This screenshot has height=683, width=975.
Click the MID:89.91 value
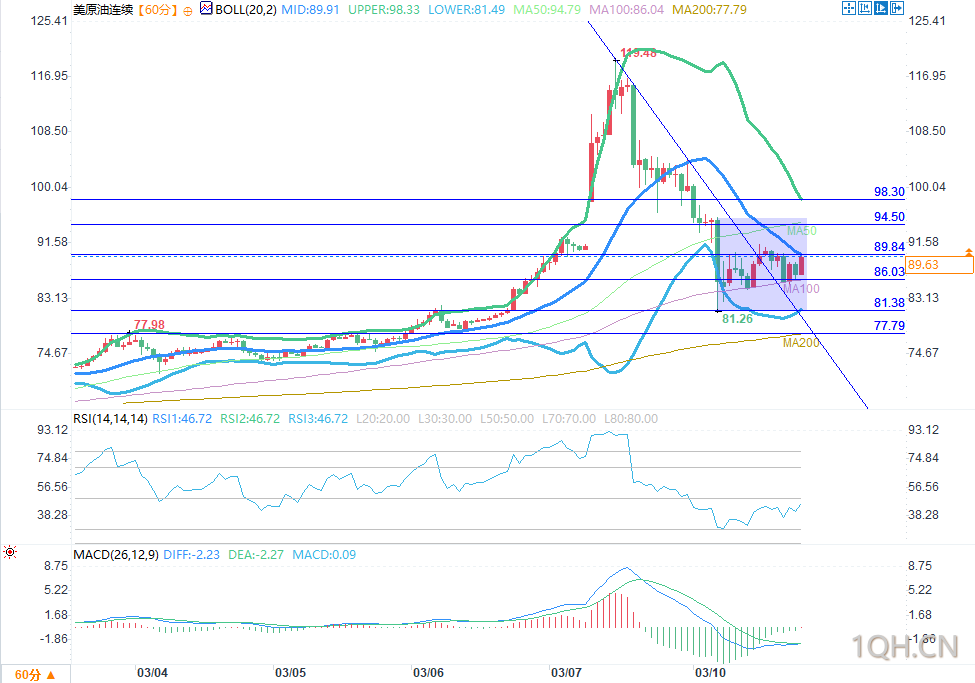pos(310,10)
